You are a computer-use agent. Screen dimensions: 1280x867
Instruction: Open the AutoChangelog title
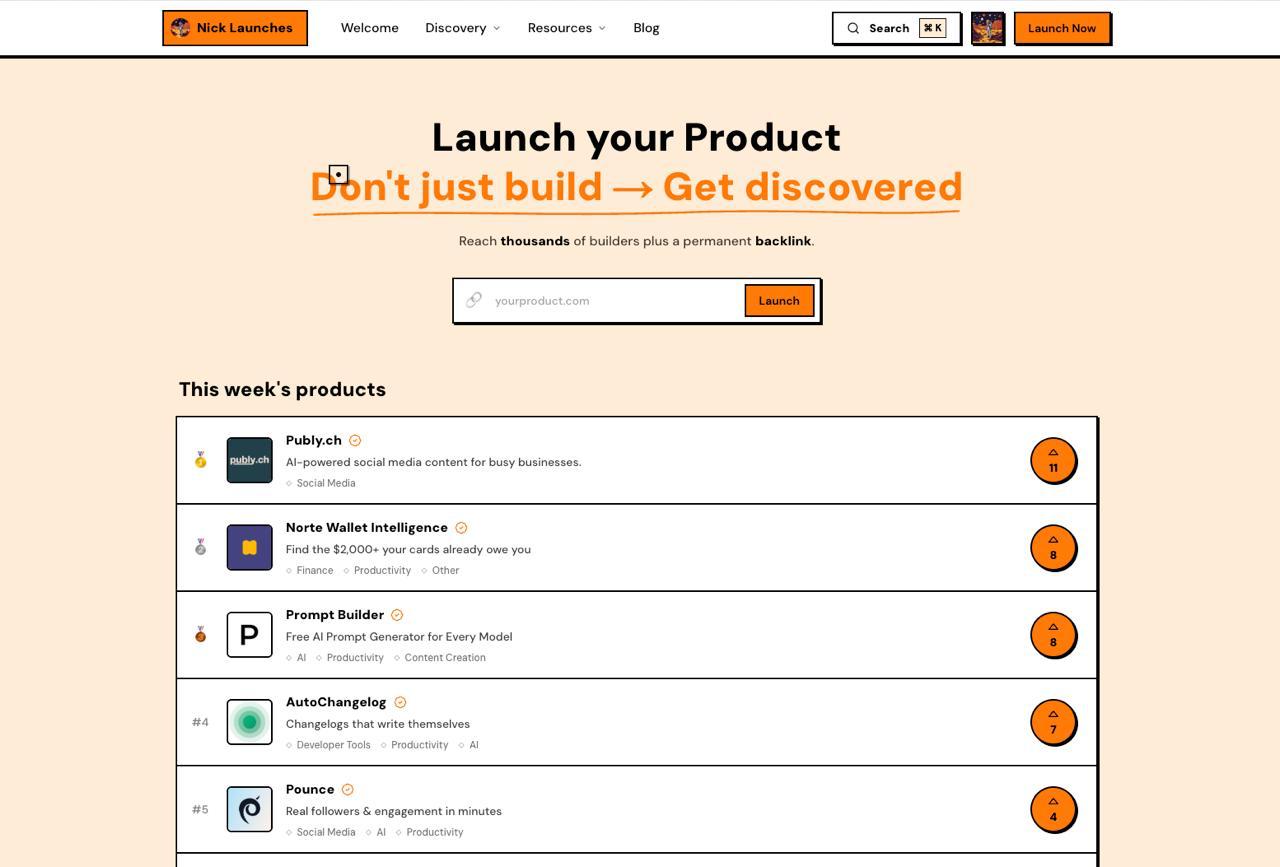coord(336,702)
